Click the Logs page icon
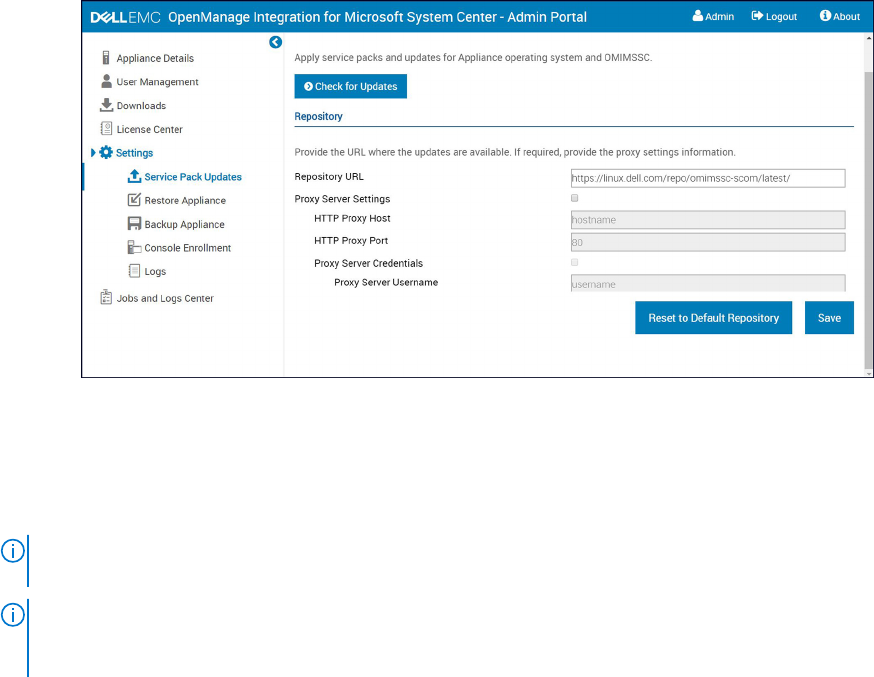This screenshot has height=677, width=874. (134, 271)
